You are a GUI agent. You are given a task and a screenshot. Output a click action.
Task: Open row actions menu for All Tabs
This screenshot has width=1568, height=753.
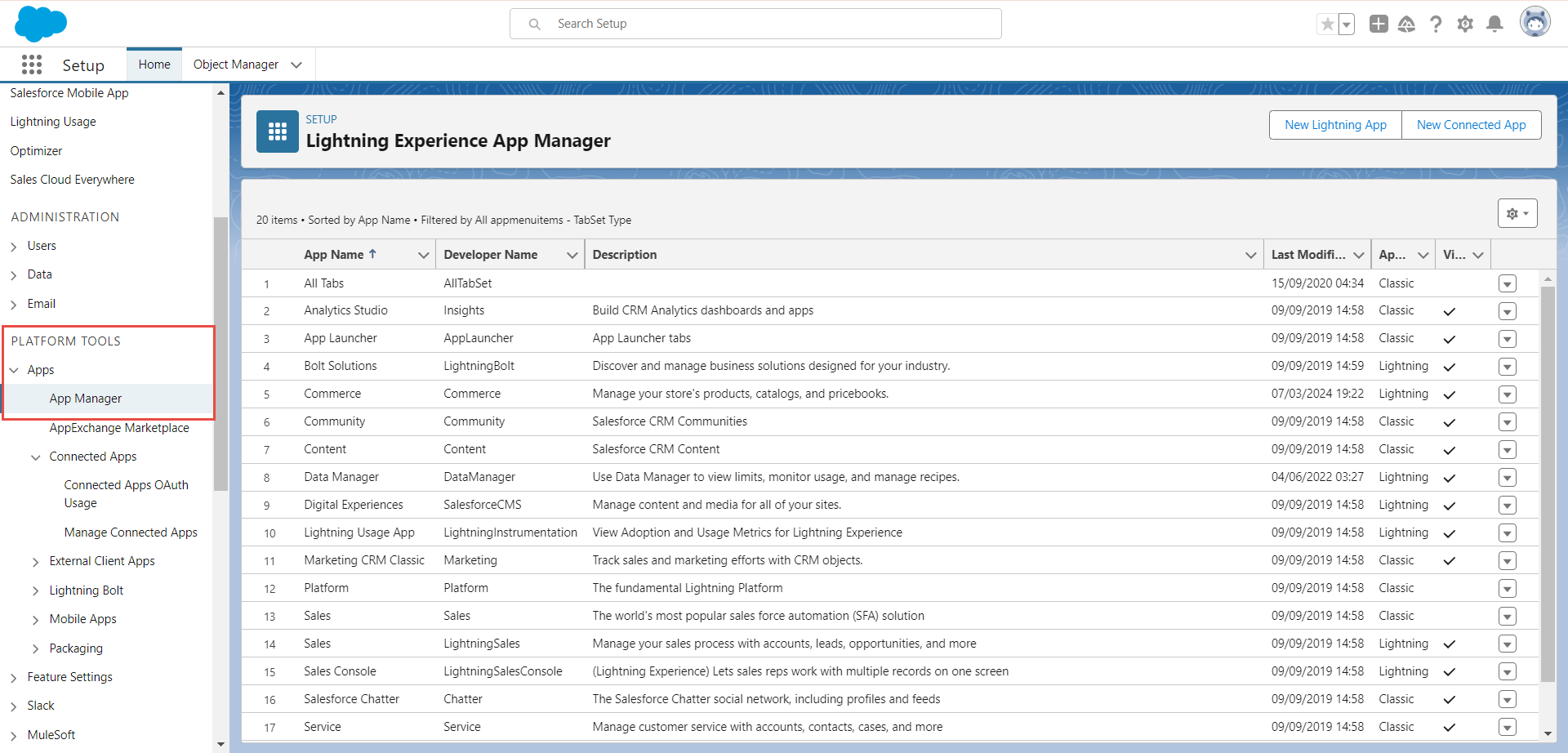(1508, 283)
